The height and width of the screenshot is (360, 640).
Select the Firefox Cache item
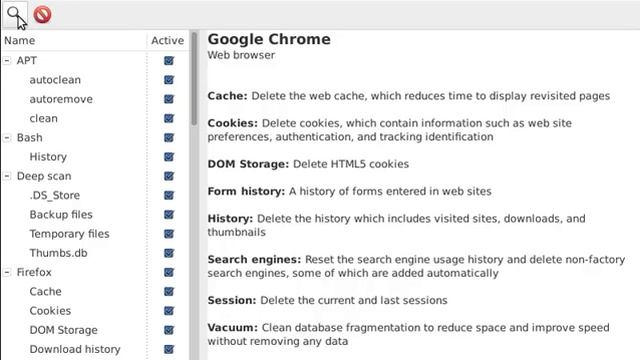(45, 291)
